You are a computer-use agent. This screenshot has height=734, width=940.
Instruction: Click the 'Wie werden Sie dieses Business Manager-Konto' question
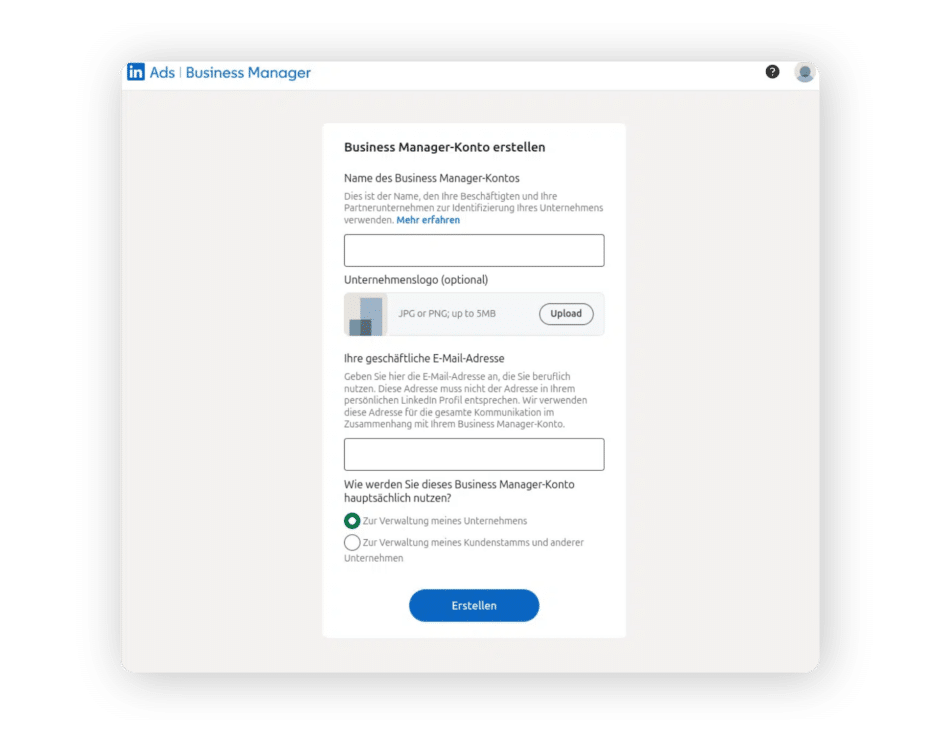point(459,491)
